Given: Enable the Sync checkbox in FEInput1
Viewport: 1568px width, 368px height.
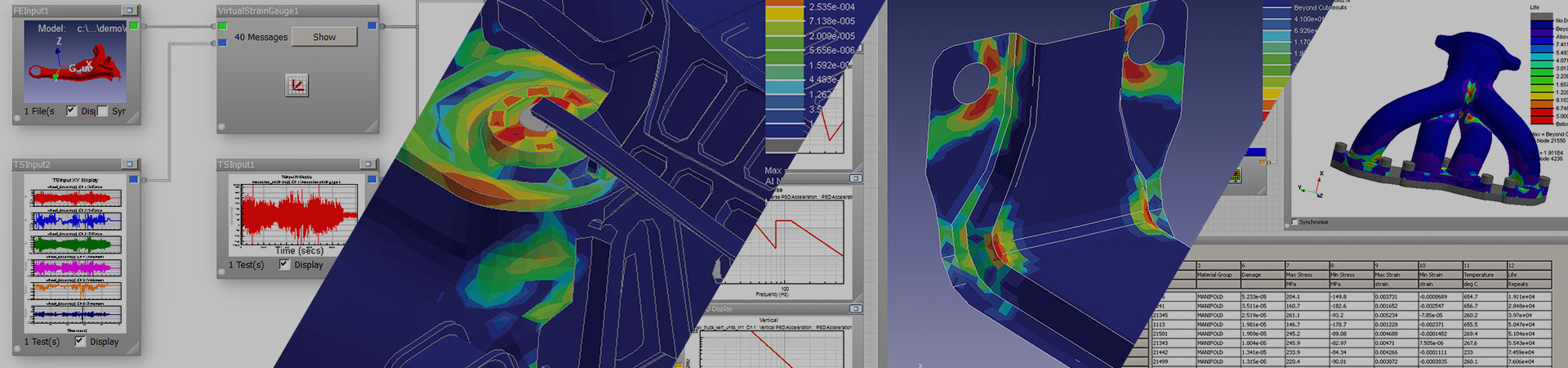Looking at the screenshot, I should coord(103,110).
